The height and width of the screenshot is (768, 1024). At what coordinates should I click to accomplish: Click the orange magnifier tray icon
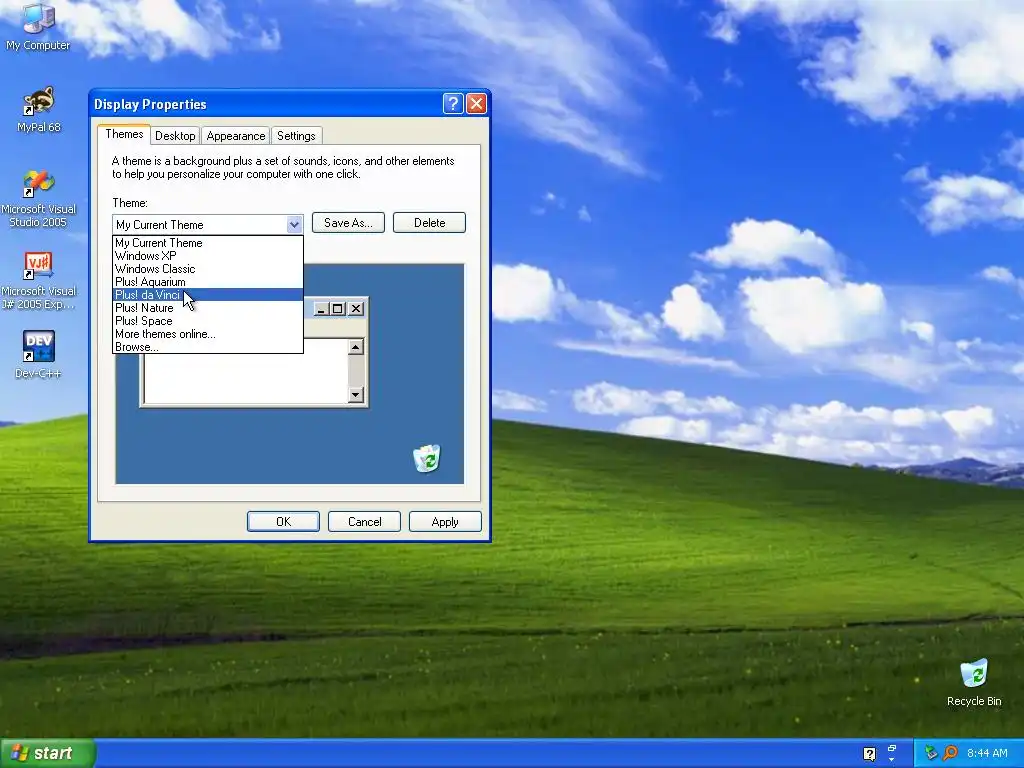950,753
